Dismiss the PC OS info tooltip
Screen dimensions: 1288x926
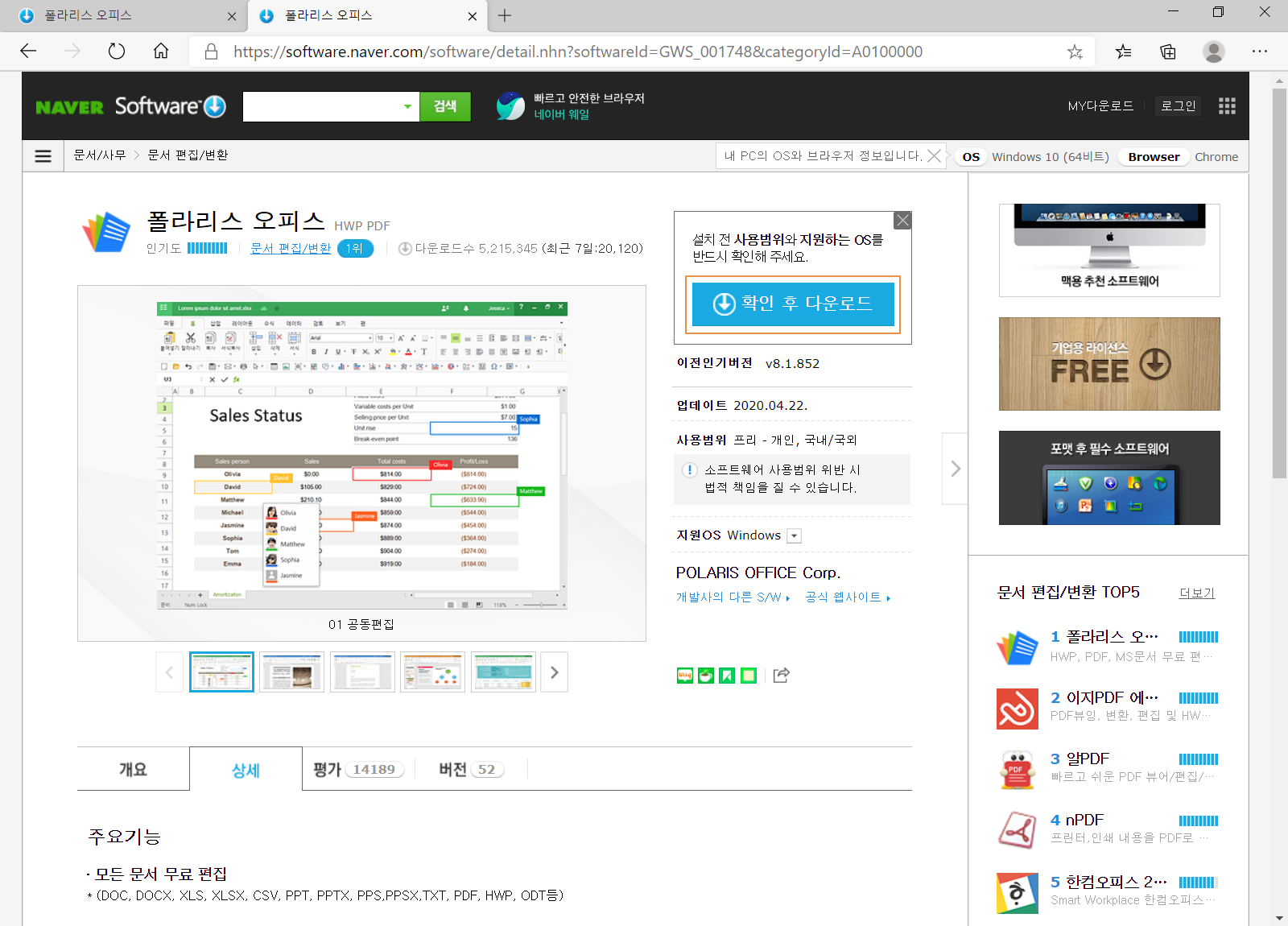934,156
